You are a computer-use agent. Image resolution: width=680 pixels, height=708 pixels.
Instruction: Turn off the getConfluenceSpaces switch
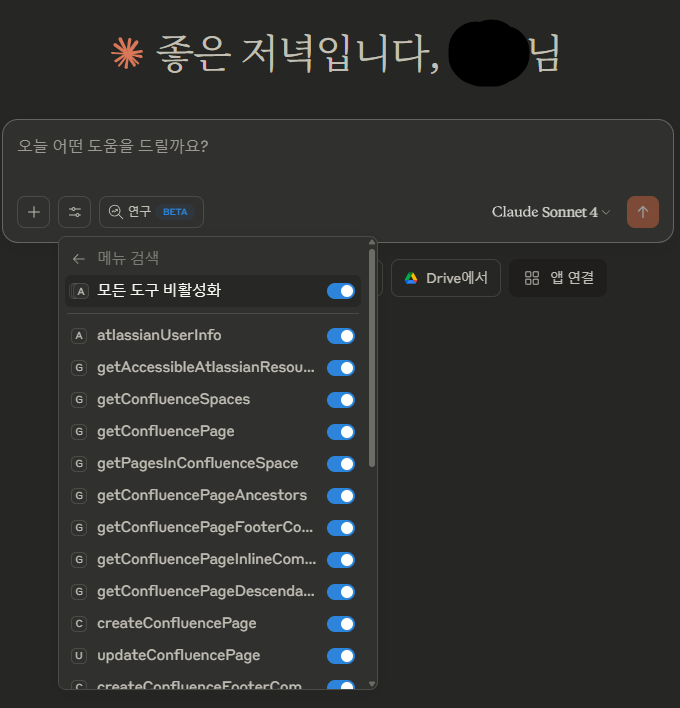coord(341,400)
